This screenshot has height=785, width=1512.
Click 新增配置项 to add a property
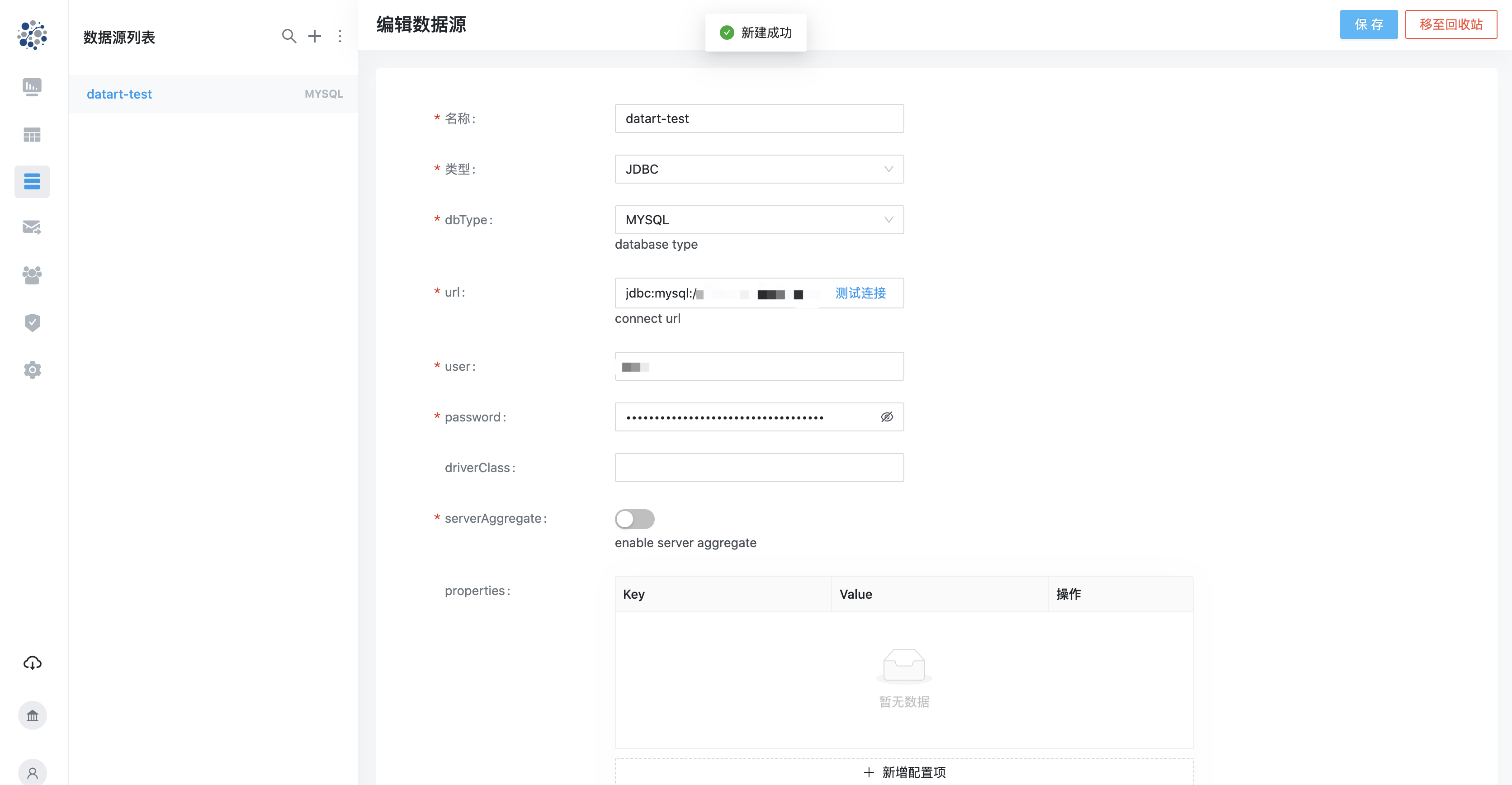(904, 772)
